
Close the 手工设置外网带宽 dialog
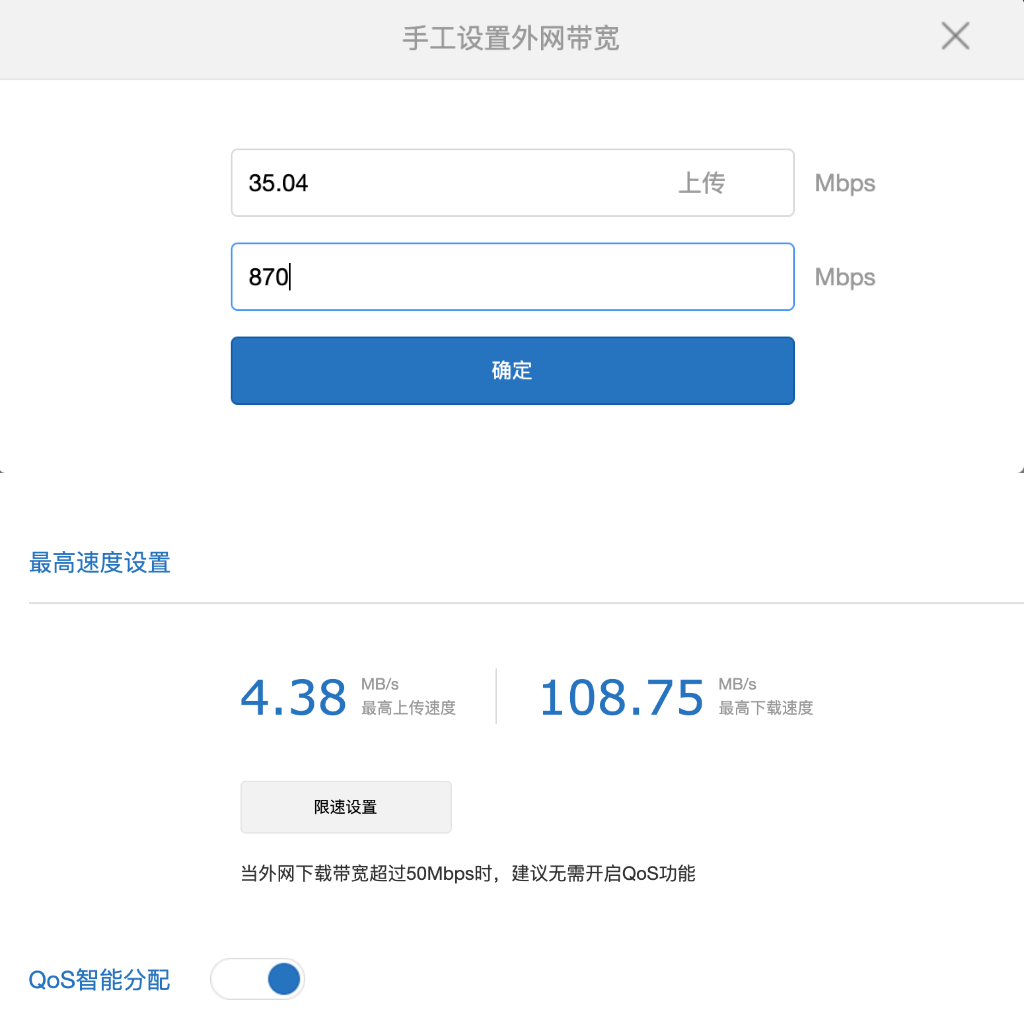click(955, 36)
